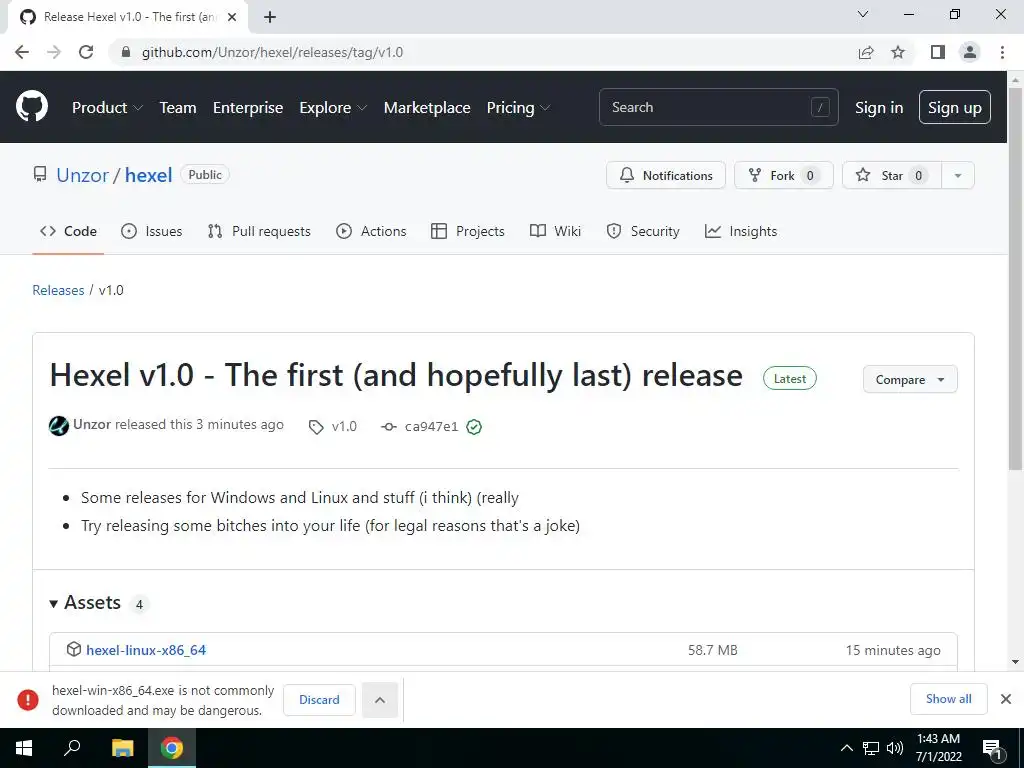This screenshot has width=1024, height=768.
Task: Open the Unzor owner link
Action: [82, 175]
